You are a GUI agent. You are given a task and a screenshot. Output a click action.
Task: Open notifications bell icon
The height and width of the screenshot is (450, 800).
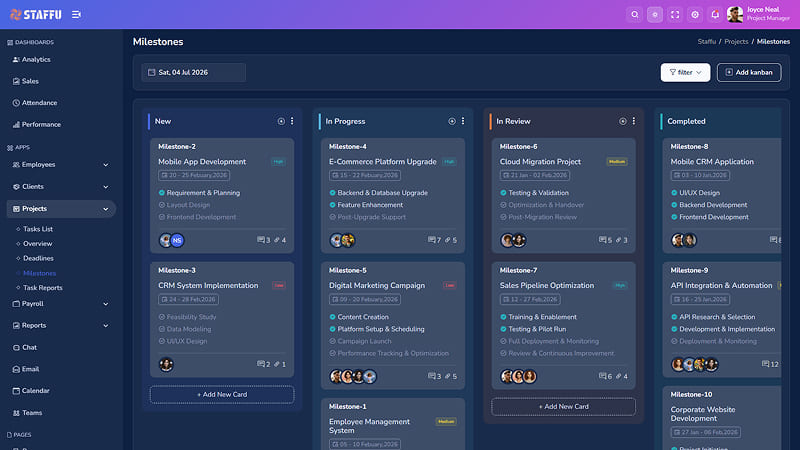click(x=715, y=15)
